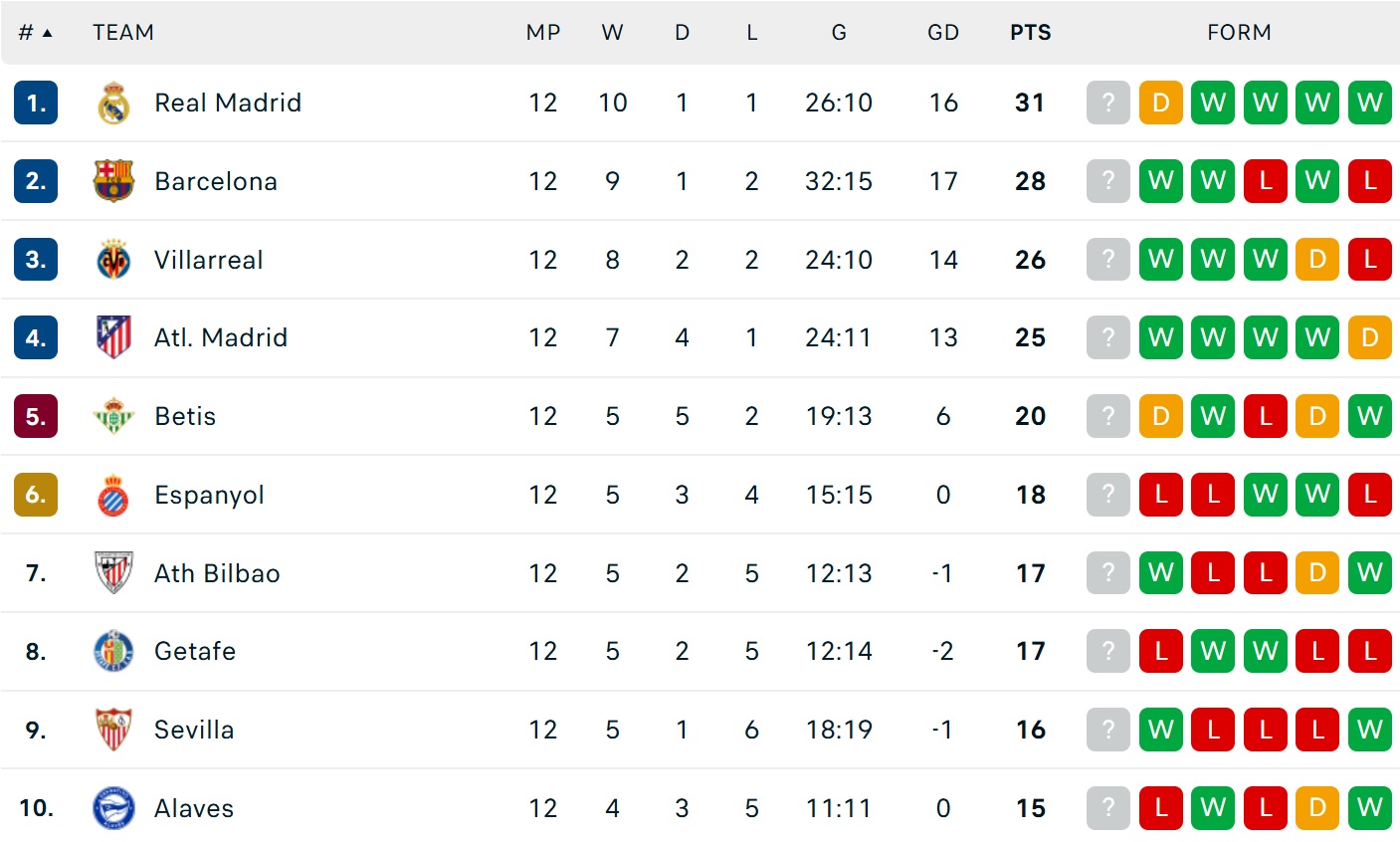Click the Villarreal club crest
The width and height of the screenshot is (1400, 842).
(x=113, y=260)
